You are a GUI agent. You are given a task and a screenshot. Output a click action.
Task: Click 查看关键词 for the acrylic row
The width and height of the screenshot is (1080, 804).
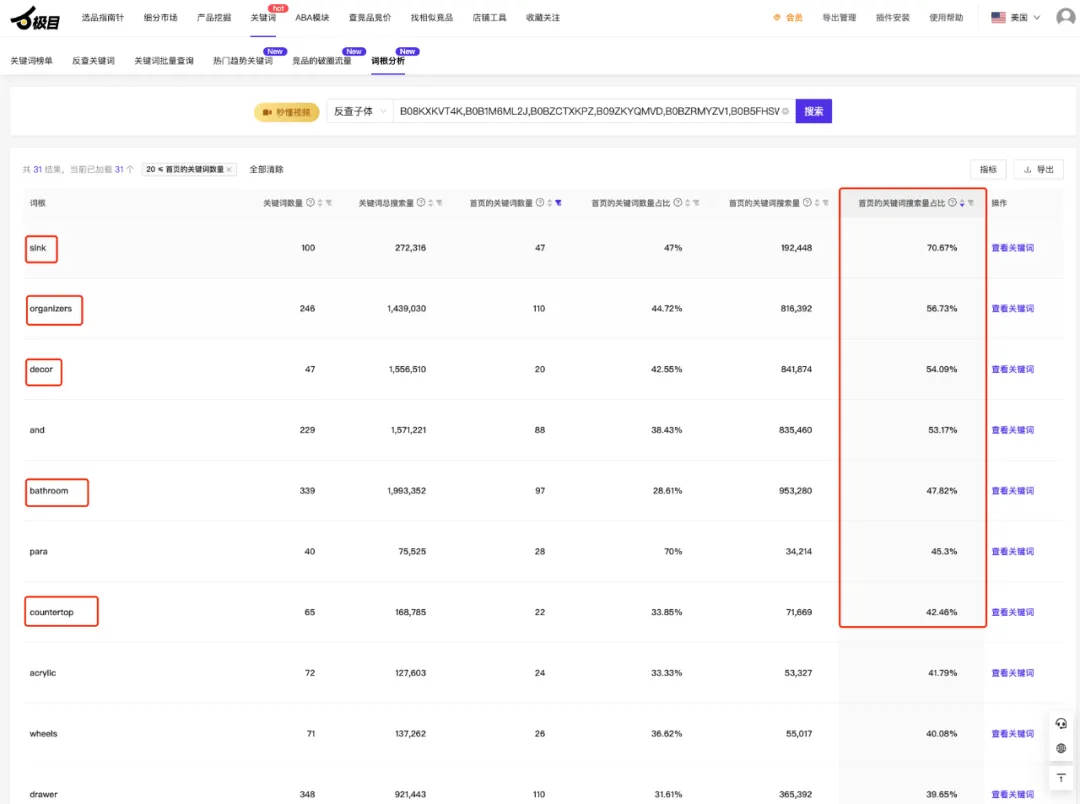click(x=1012, y=673)
